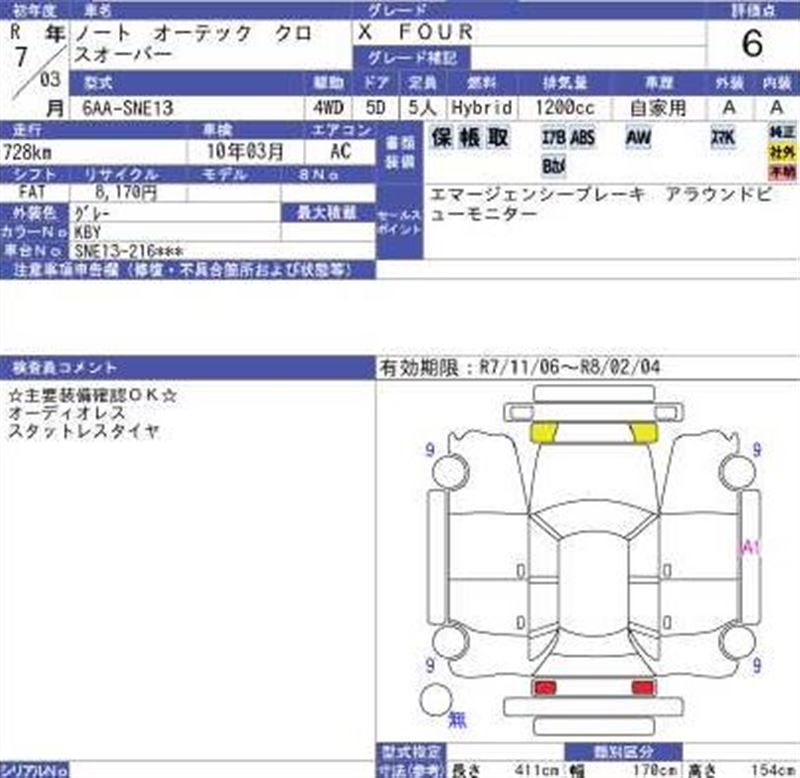Image resolution: width=800 pixels, height=778 pixels.
Task: Select the スマK smart key badge
Action: click(723, 137)
